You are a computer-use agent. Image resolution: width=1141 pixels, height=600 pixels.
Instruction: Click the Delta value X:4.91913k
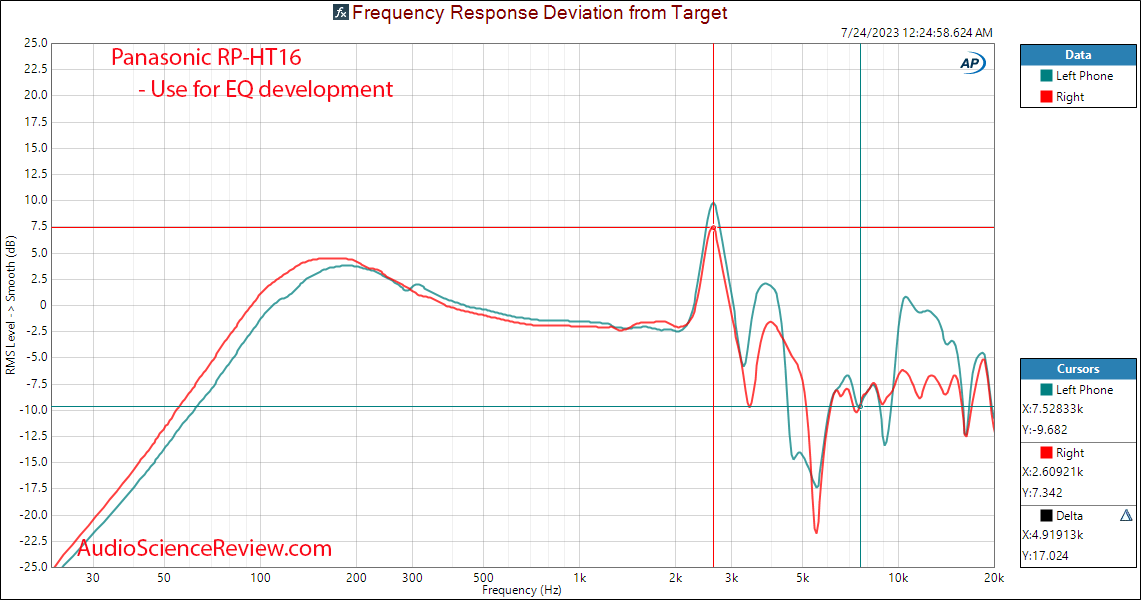(1053, 535)
